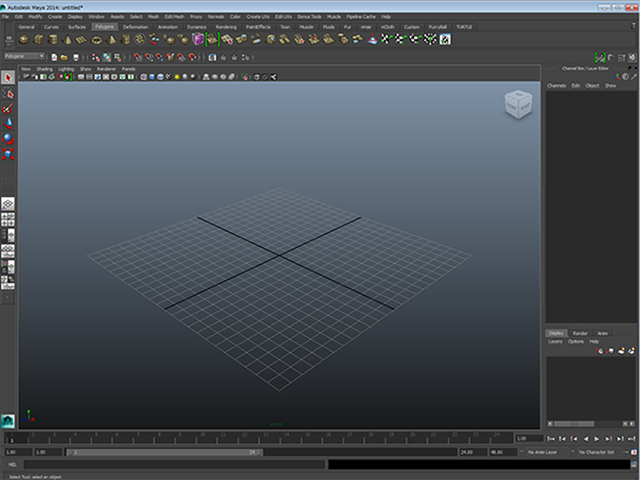Open the Edit Mesh menu
Viewport: 640px width, 480px height.
click(x=174, y=17)
